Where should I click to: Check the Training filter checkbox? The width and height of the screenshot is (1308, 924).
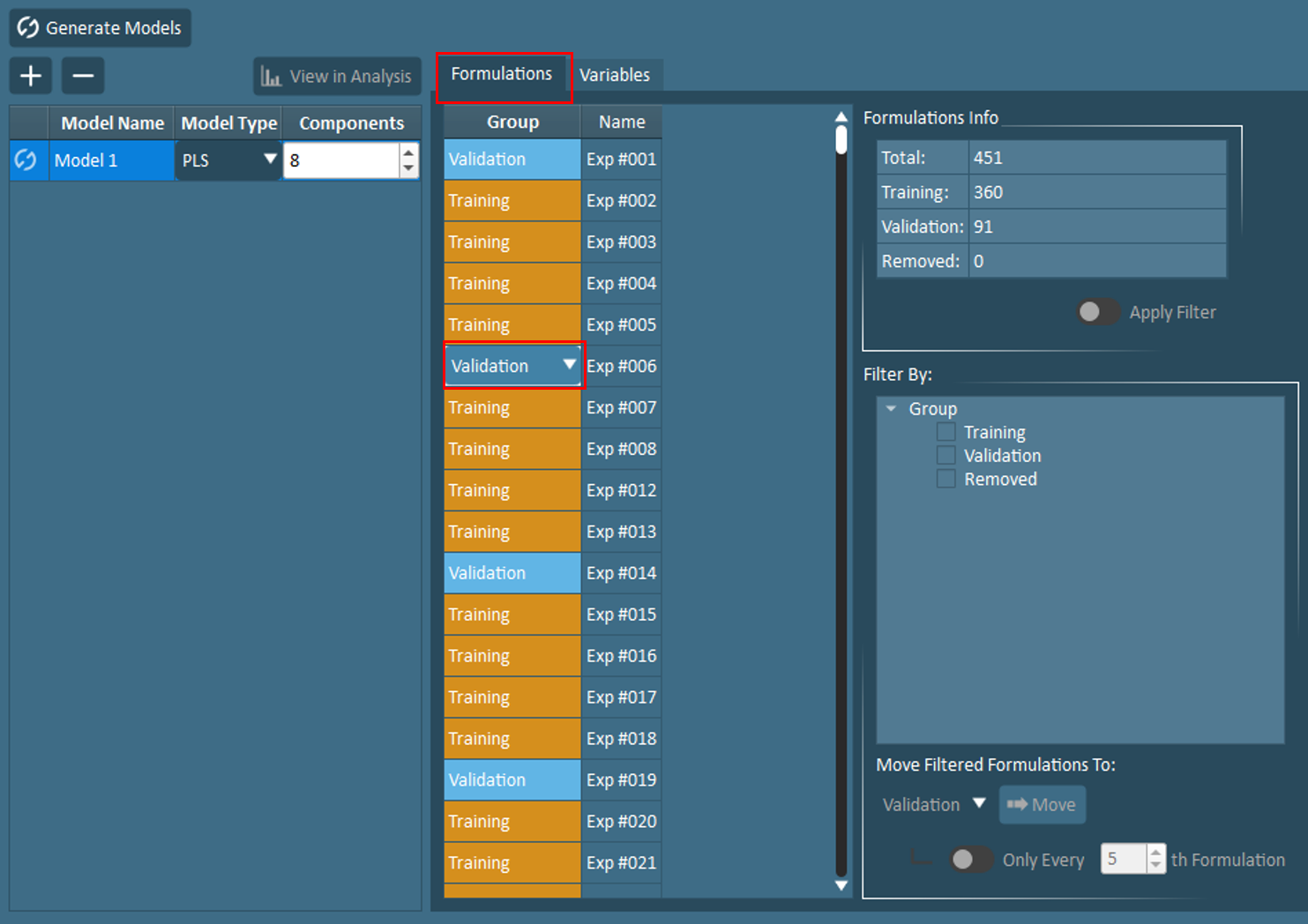(x=946, y=432)
